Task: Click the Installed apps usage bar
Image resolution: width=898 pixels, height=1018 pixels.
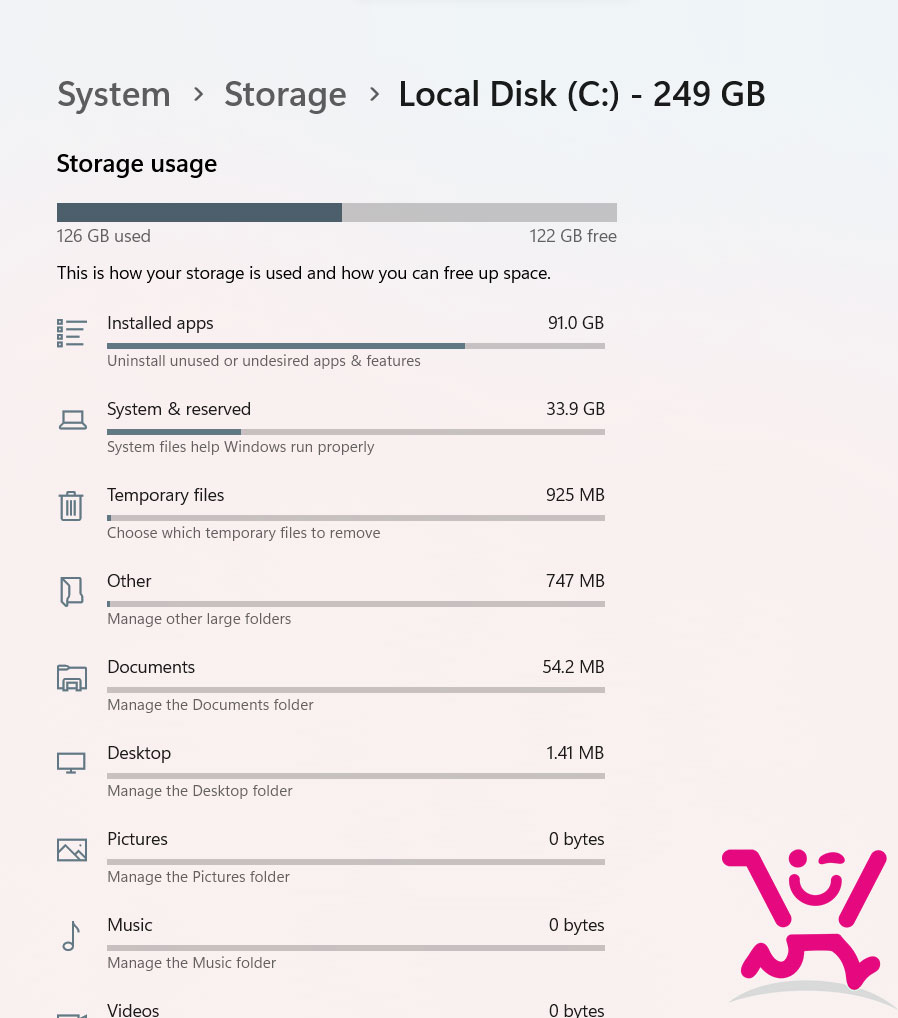Action: (356, 346)
